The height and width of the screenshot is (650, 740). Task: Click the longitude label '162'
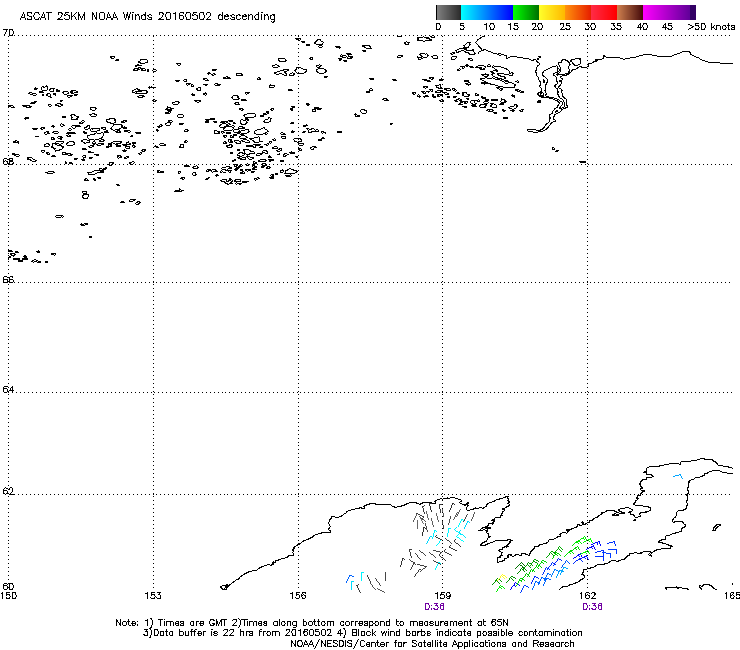(588, 596)
